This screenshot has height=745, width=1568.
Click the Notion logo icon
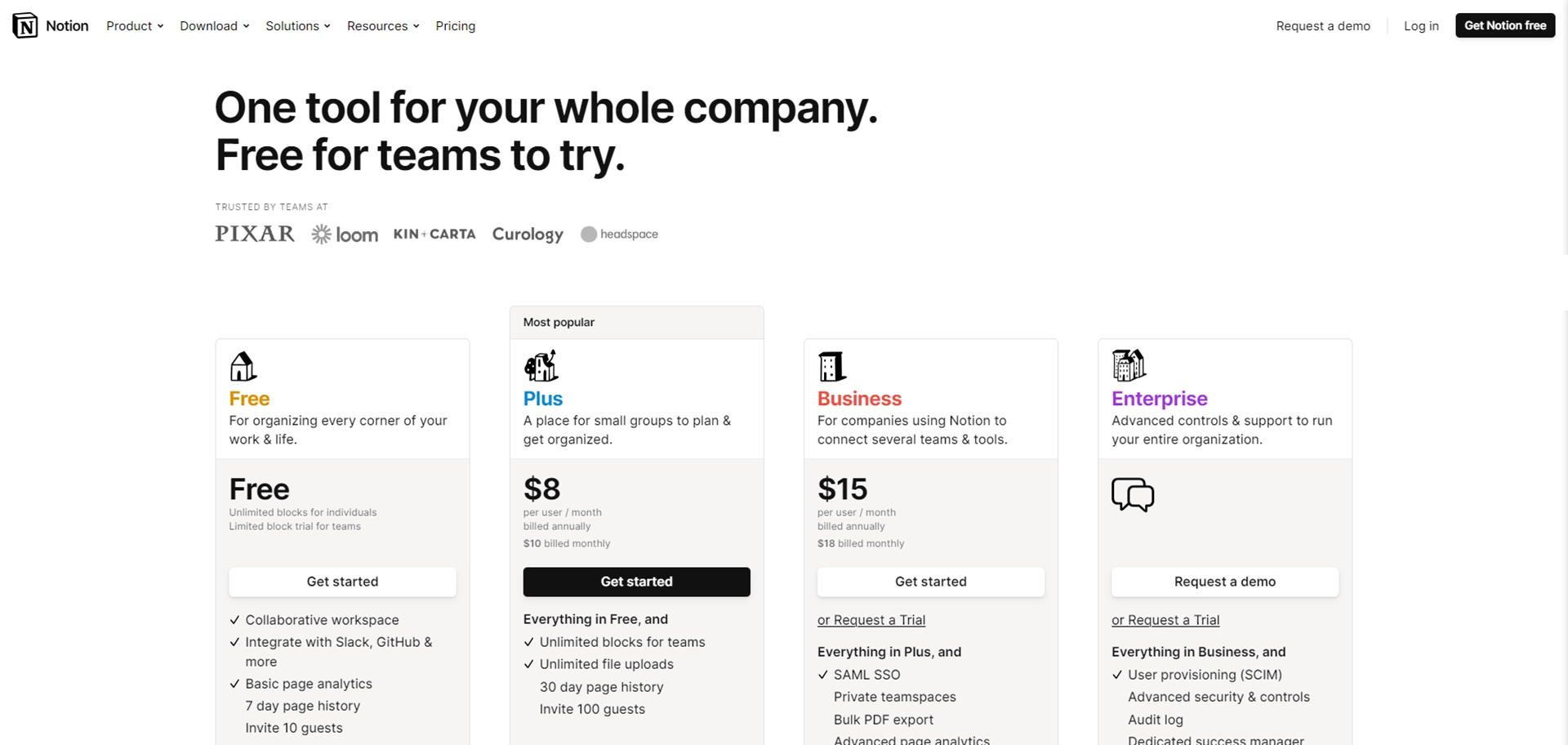pyautogui.click(x=25, y=25)
